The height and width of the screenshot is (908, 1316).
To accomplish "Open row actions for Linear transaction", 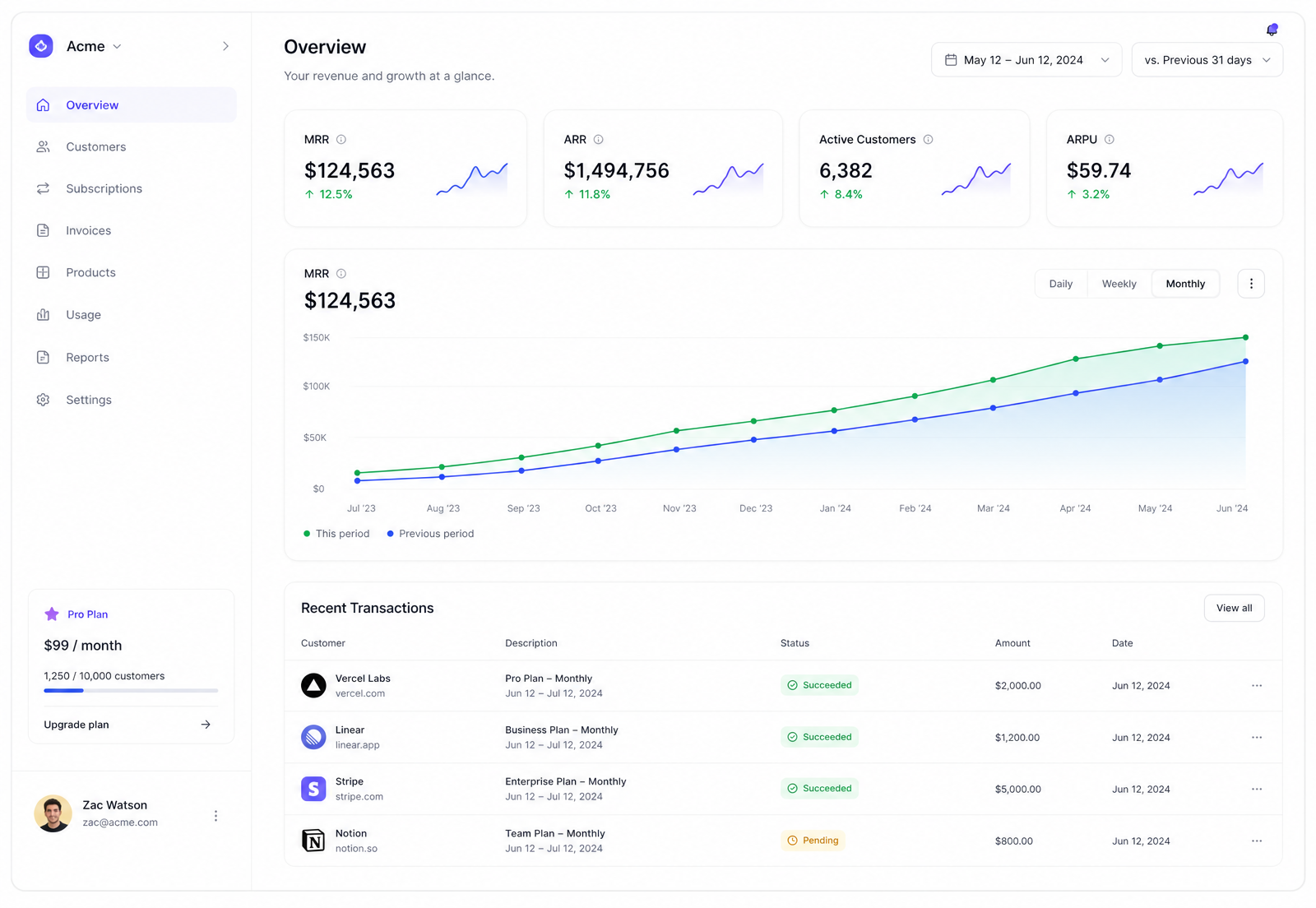I will (x=1257, y=737).
